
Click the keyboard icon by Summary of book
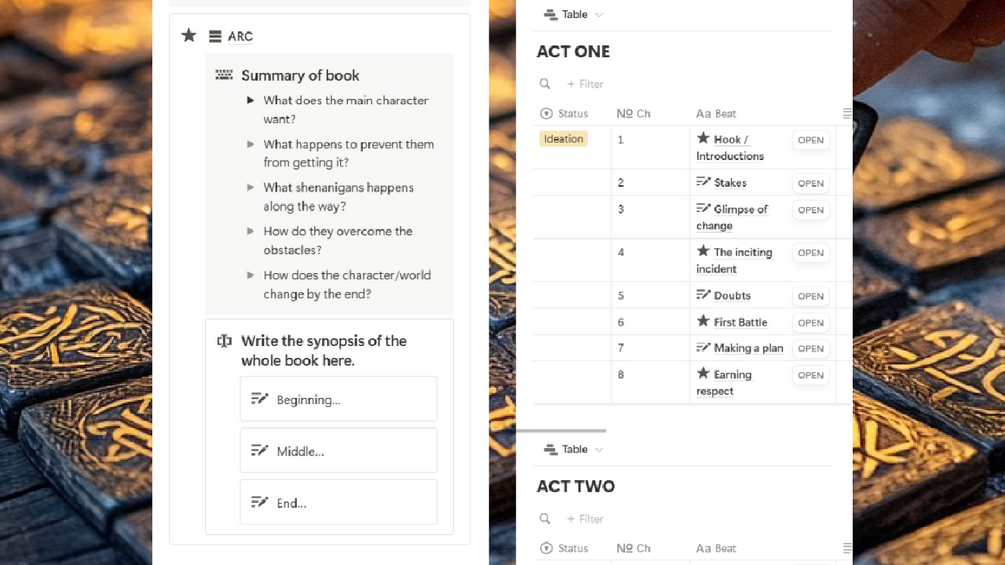point(224,75)
